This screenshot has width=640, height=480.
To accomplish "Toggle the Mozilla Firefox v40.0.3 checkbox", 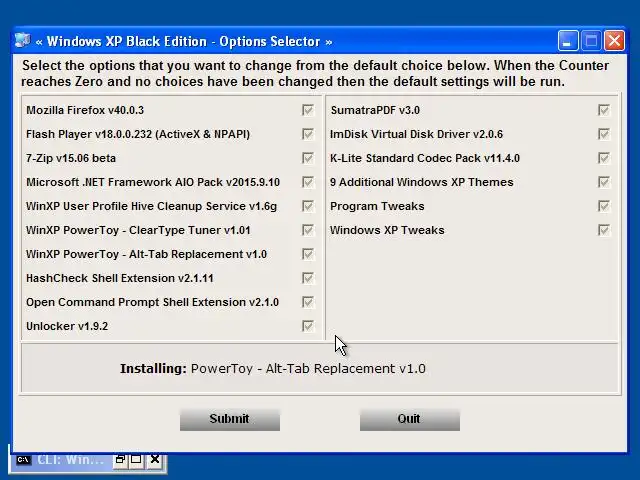I will point(308,110).
